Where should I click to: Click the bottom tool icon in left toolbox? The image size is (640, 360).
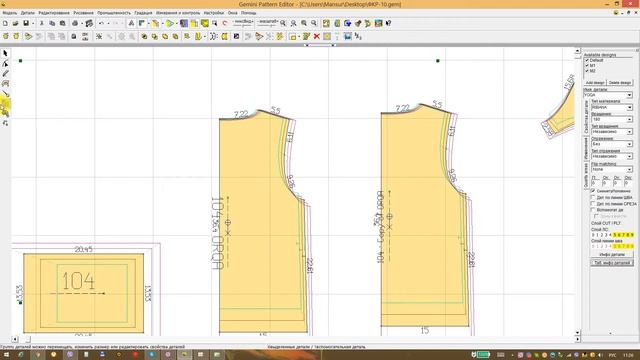coord(5,123)
